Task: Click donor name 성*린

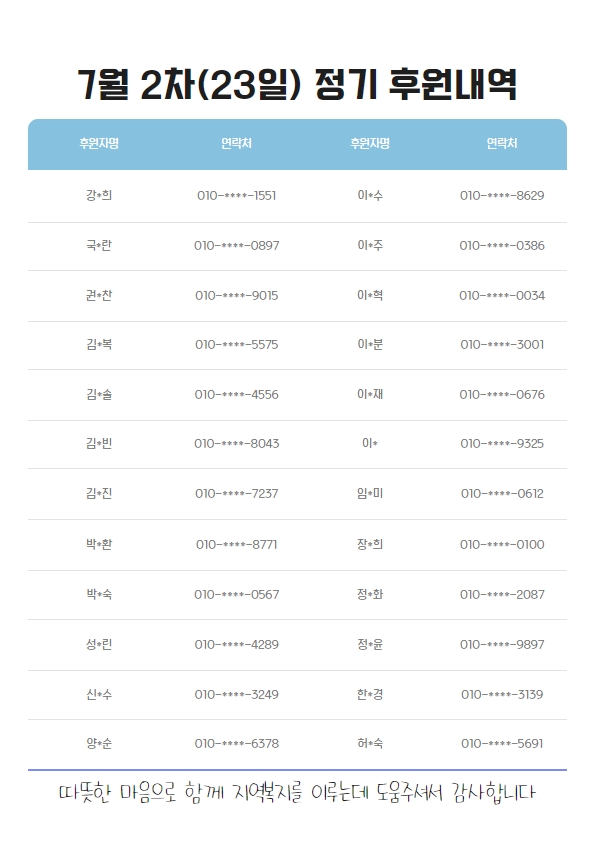Action: 99,644
